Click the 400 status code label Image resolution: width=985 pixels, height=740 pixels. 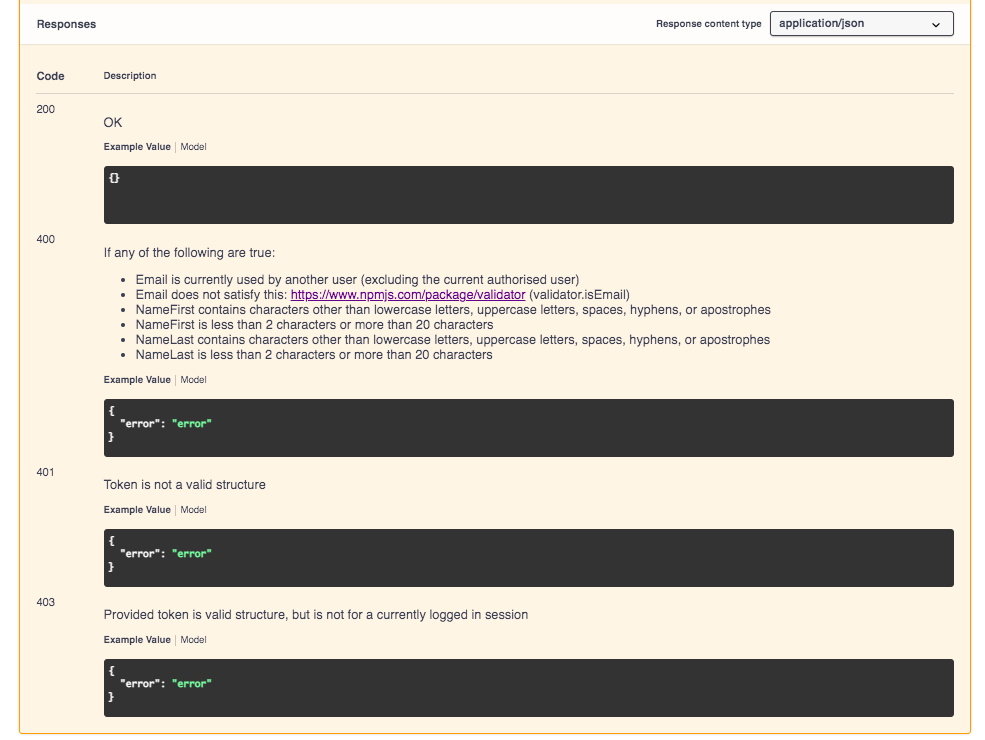coord(45,239)
